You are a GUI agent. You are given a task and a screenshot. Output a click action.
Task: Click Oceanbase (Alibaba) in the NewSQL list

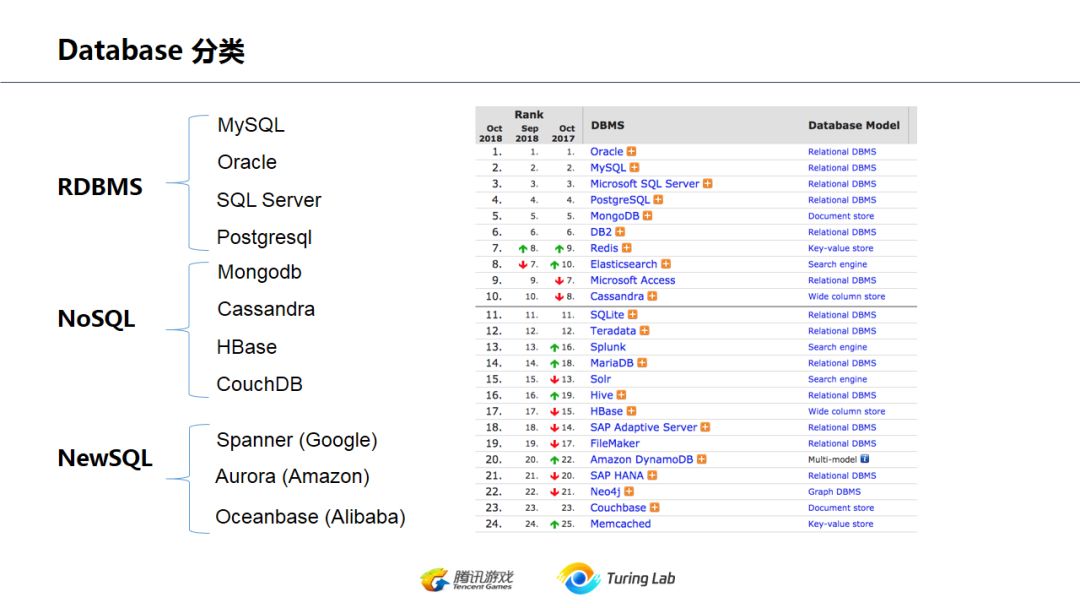pos(311,516)
